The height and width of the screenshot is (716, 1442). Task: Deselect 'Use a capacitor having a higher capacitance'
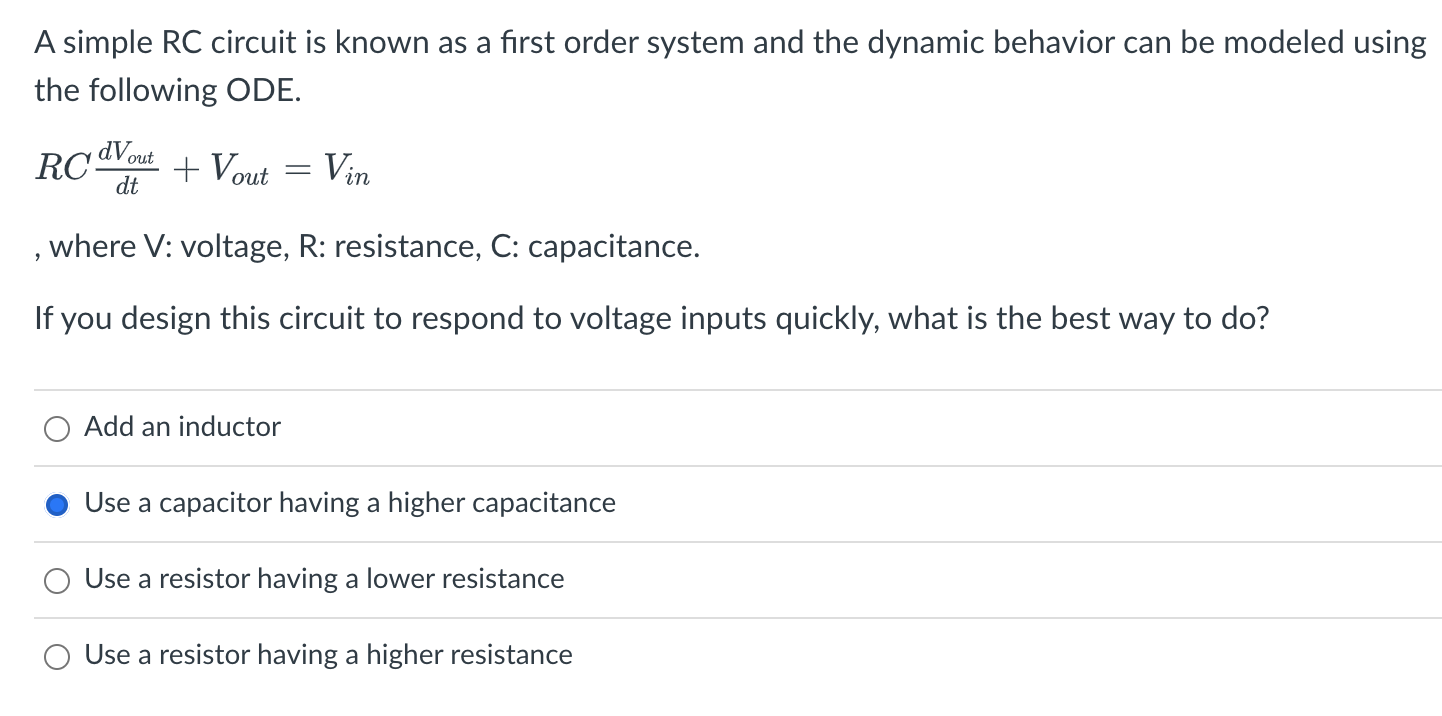57,503
